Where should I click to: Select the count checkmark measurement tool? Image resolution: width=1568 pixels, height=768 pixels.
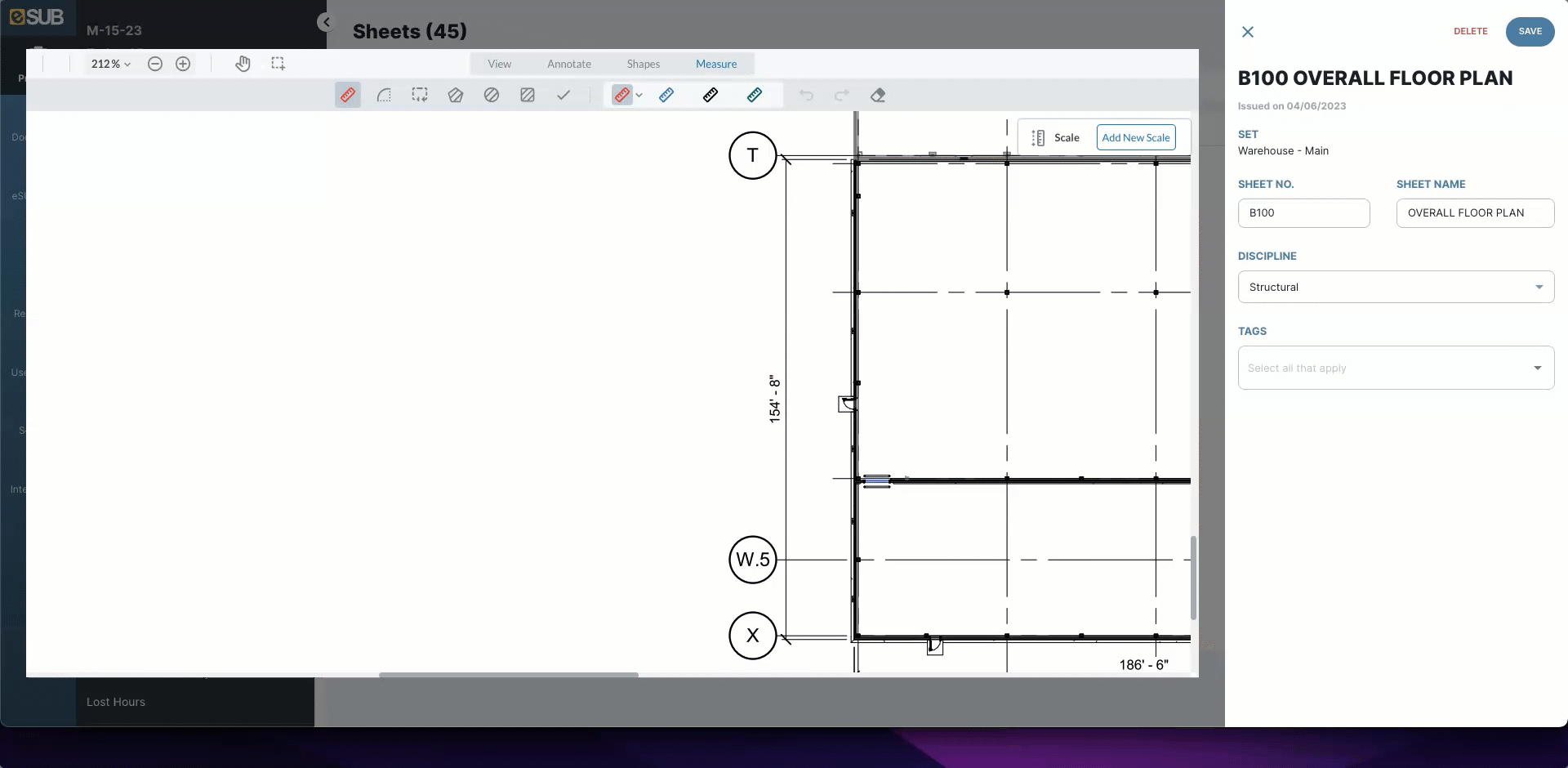click(563, 96)
